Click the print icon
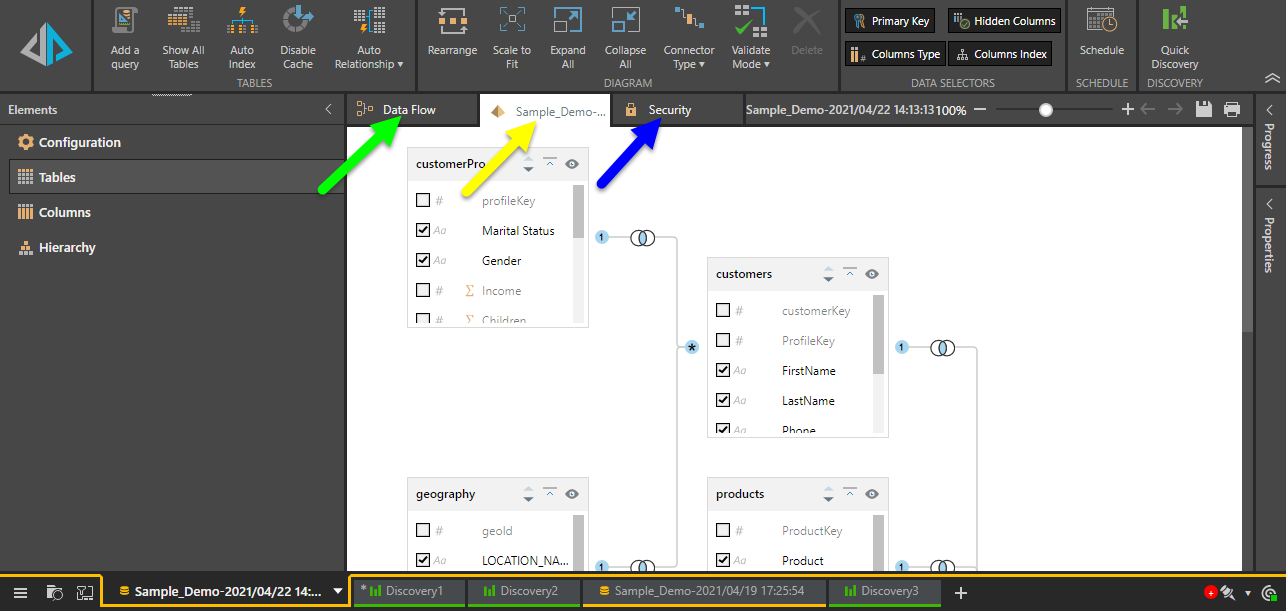Viewport: 1286px width, 611px height. pyautogui.click(x=1232, y=109)
